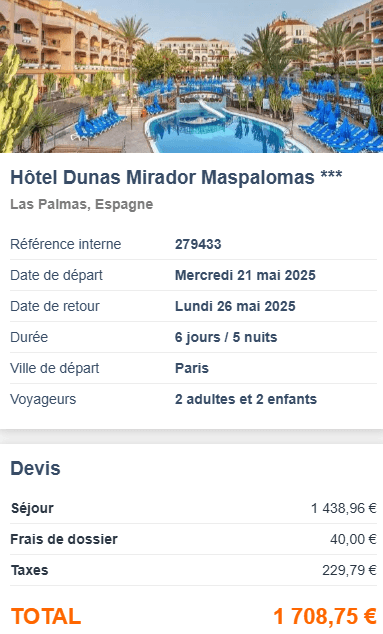The image size is (383, 634).
Task: Click the internal reference number 279433
Action: 198,244
